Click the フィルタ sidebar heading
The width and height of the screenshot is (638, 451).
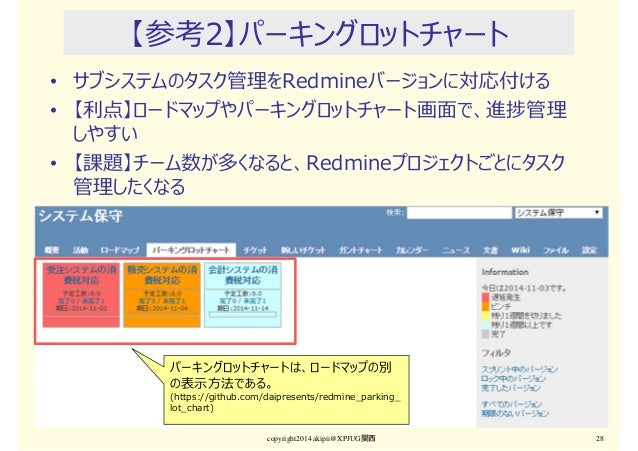(496, 352)
